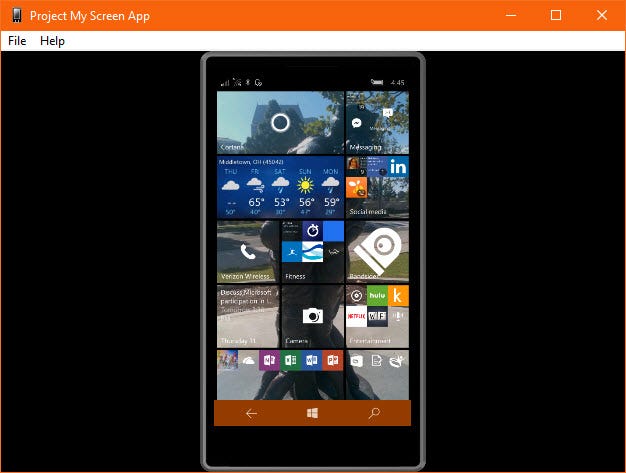Viewport: 626px width, 473px height.
Task: Open the Entertainment folder label
Action: (370, 341)
